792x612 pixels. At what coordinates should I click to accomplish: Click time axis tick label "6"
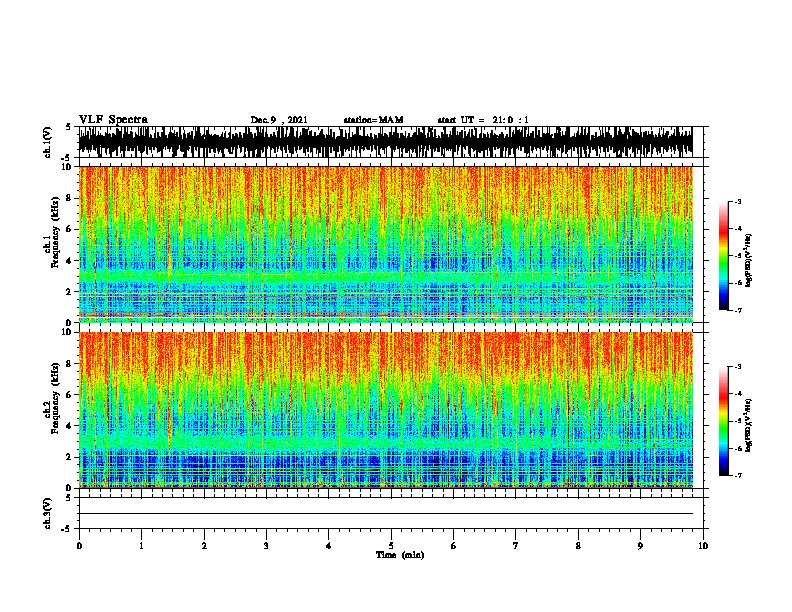point(454,546)
